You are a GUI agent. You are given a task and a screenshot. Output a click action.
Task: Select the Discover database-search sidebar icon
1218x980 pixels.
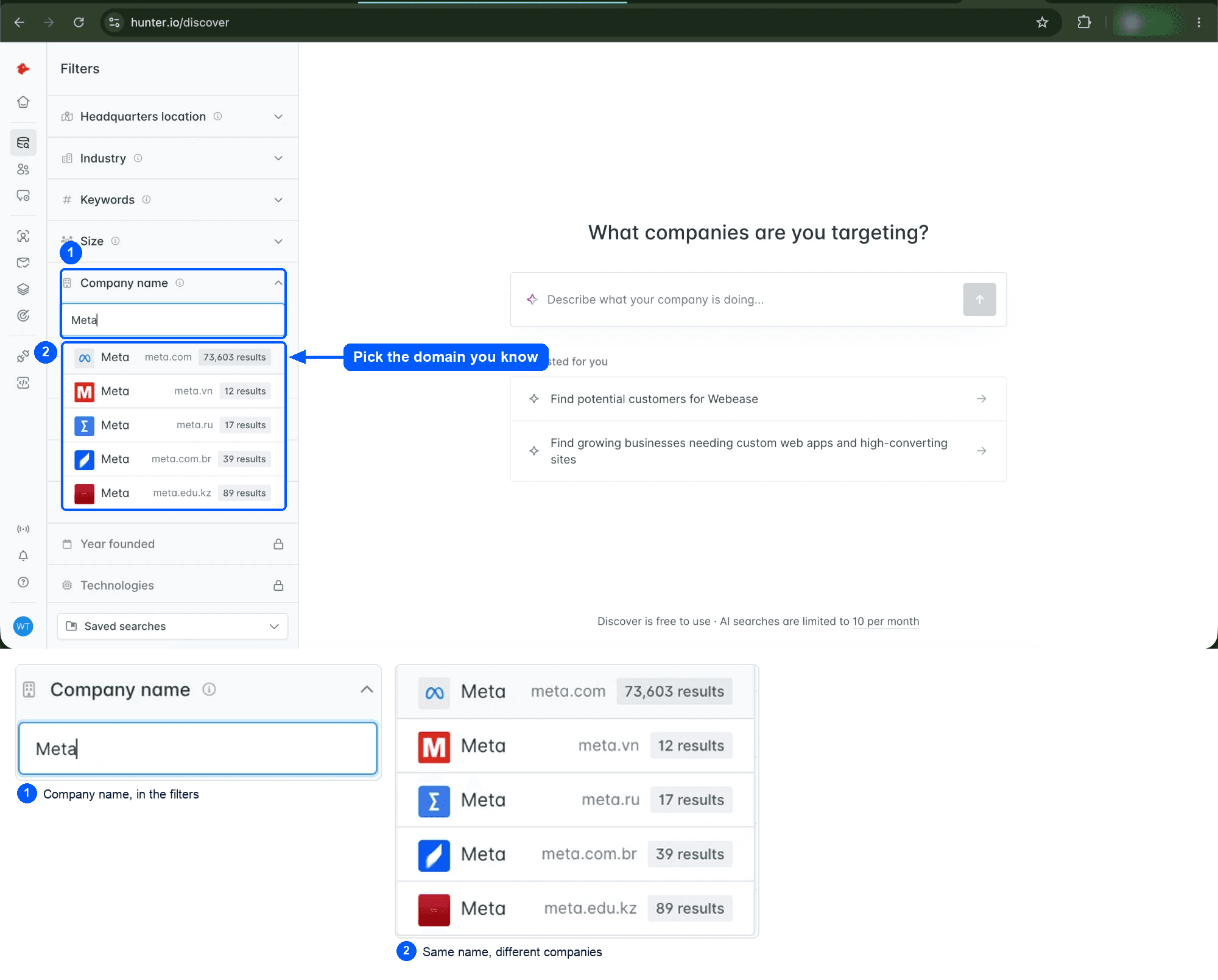[x=23, y=143]
